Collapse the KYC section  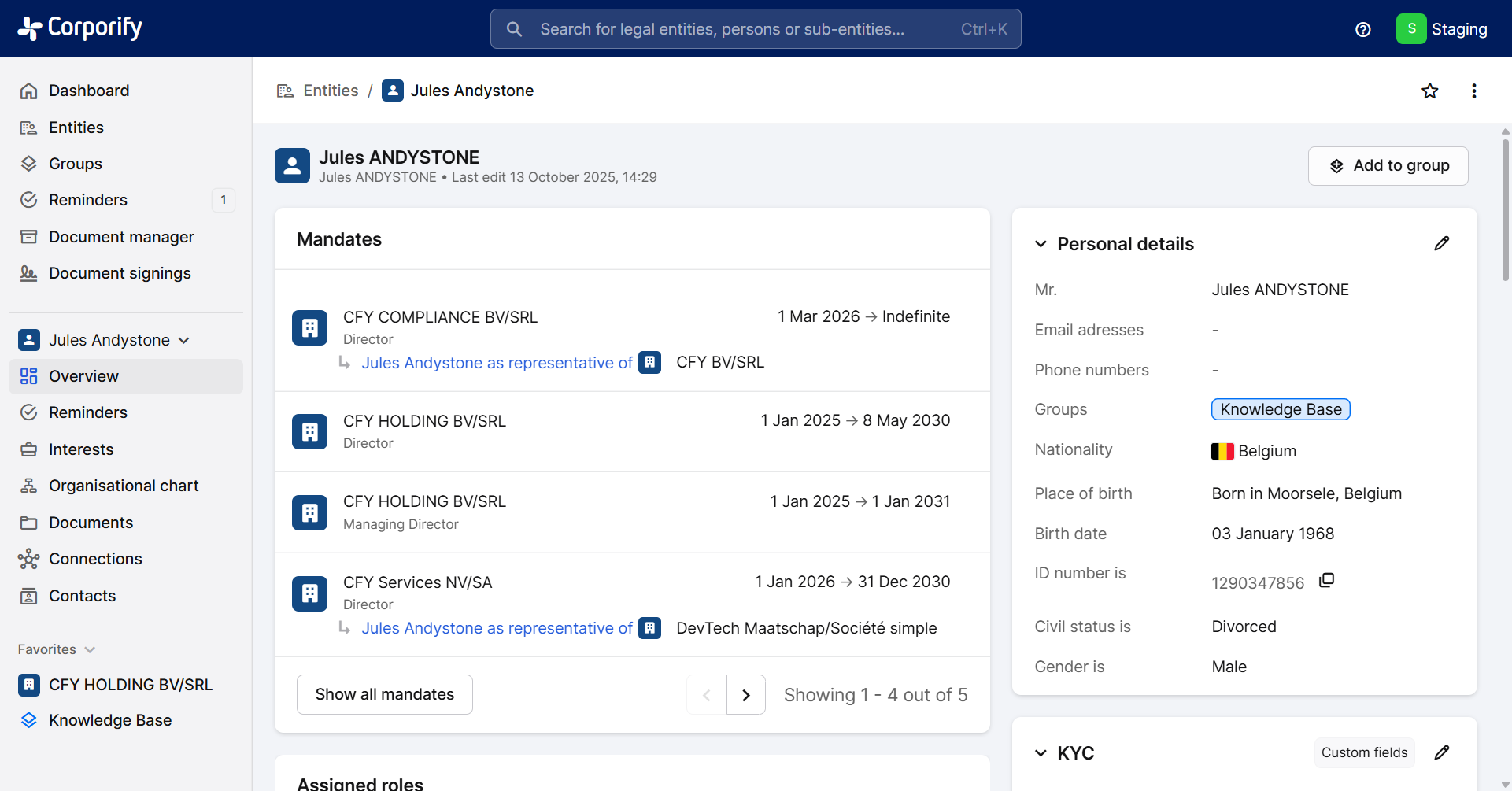(x=1041, y=753)
